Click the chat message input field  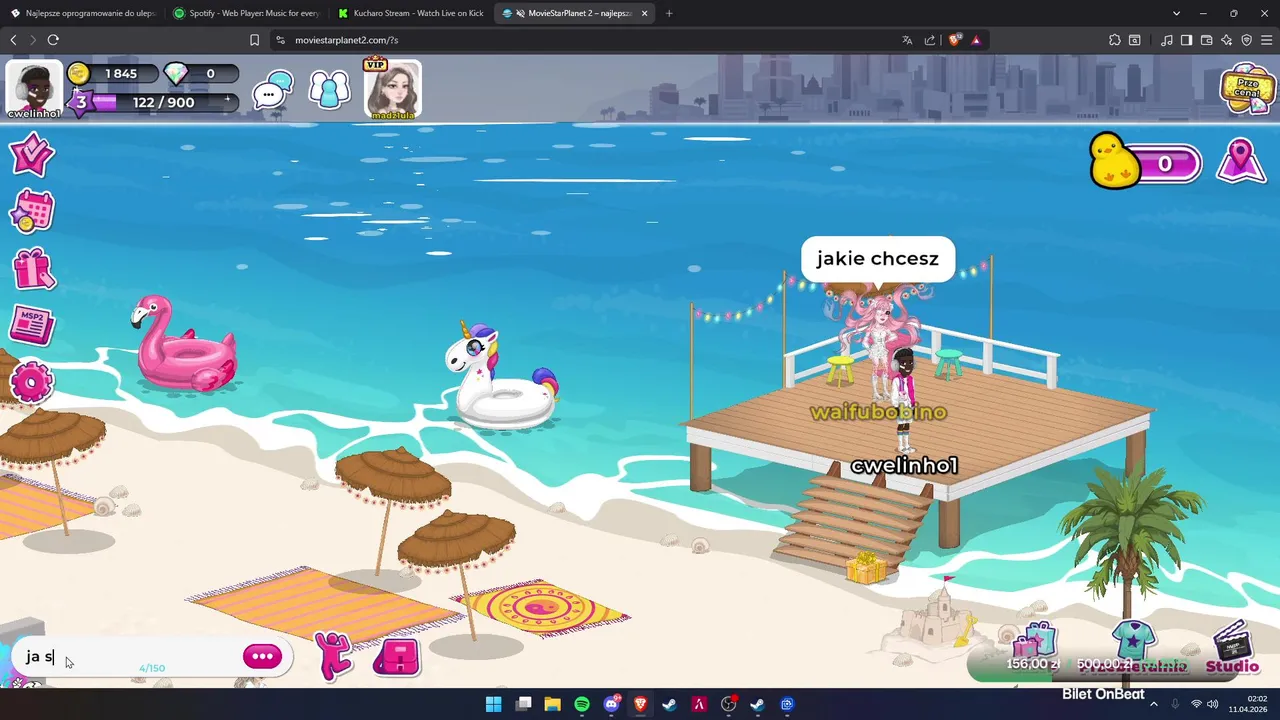coord(130,657)
